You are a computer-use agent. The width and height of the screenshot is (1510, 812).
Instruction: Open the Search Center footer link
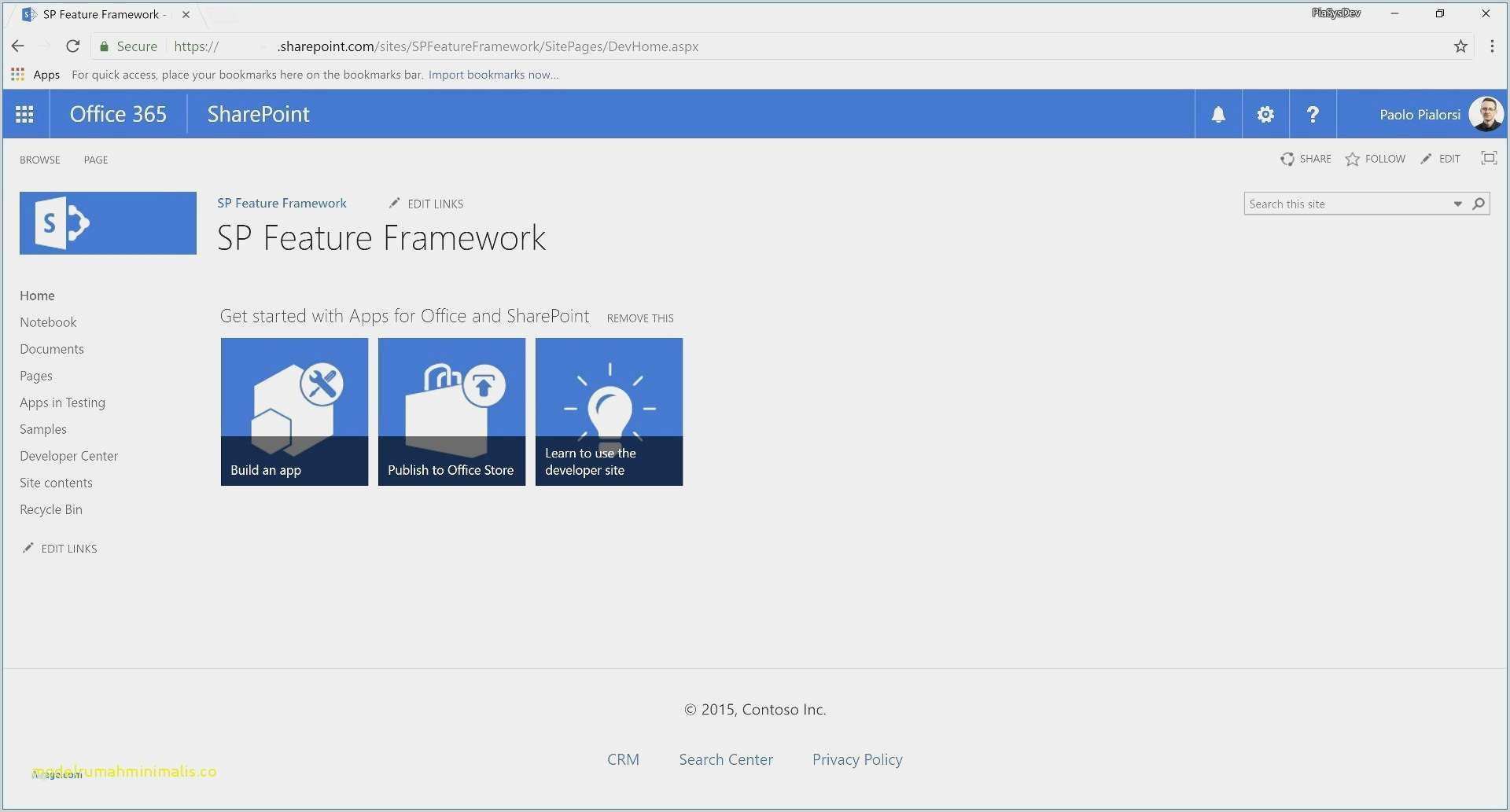(x=726, y=759)
